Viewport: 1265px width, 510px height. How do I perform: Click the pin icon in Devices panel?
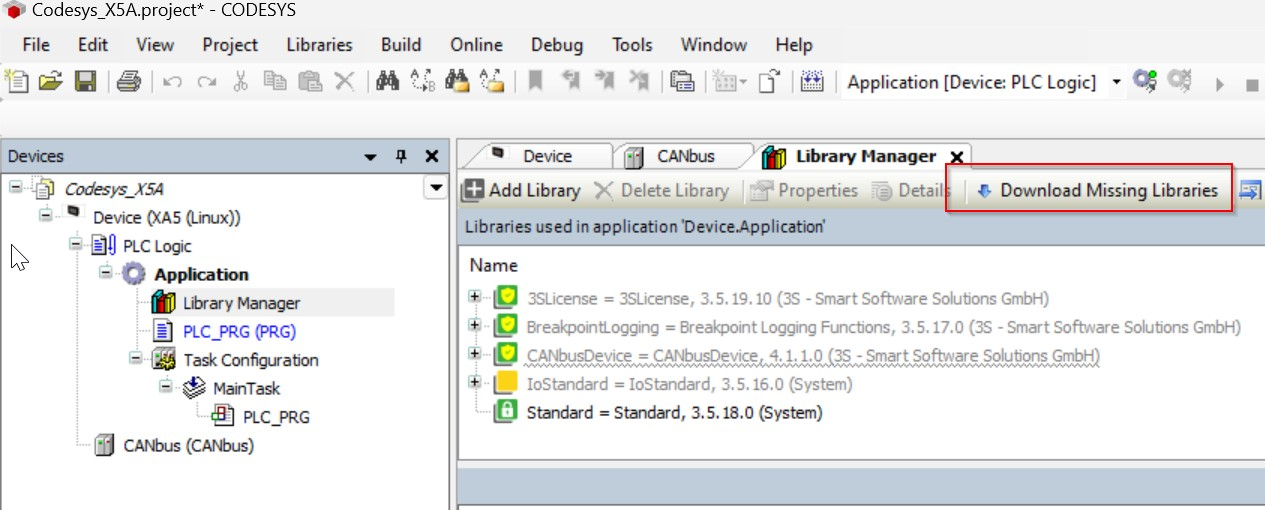[x=402, y=156]
